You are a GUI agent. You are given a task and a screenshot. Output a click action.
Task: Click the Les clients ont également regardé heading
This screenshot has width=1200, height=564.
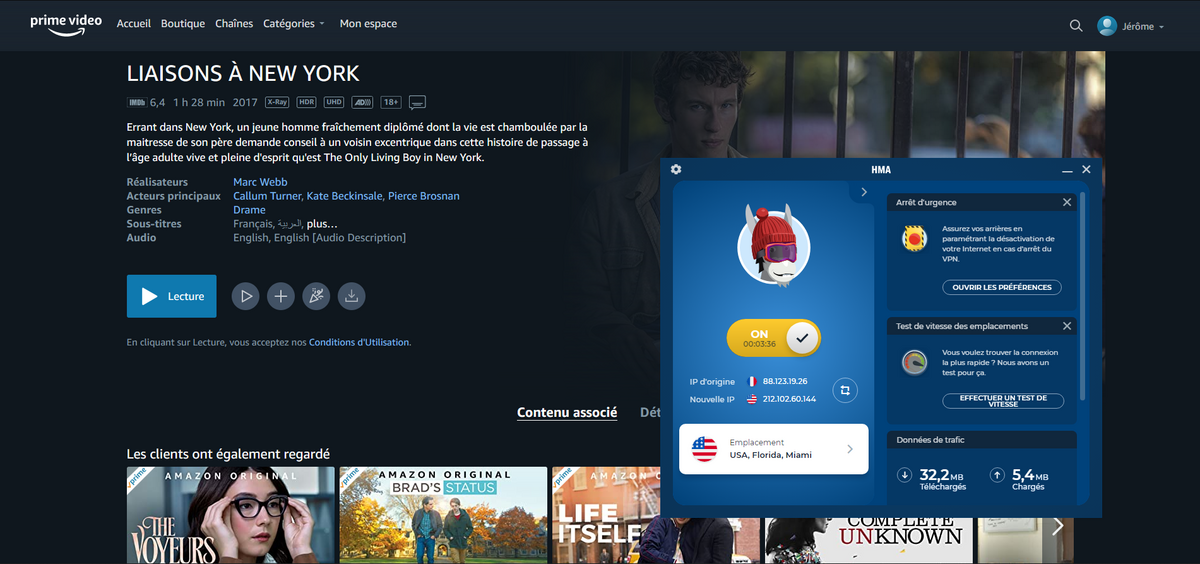pyautogui.click(x=228, y=454)
